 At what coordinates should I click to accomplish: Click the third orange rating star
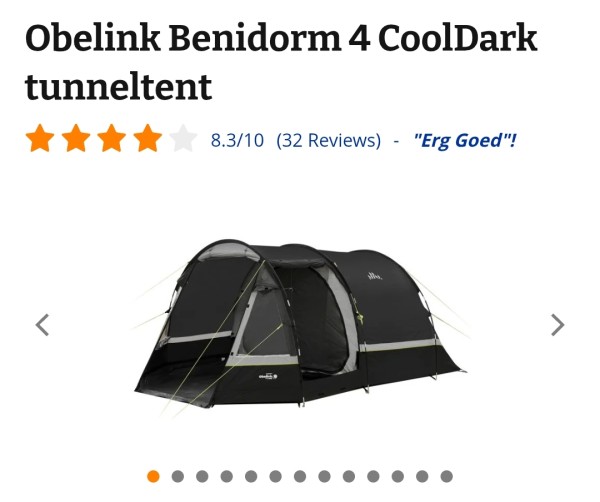pyautogui.click(x=111, y=138)
